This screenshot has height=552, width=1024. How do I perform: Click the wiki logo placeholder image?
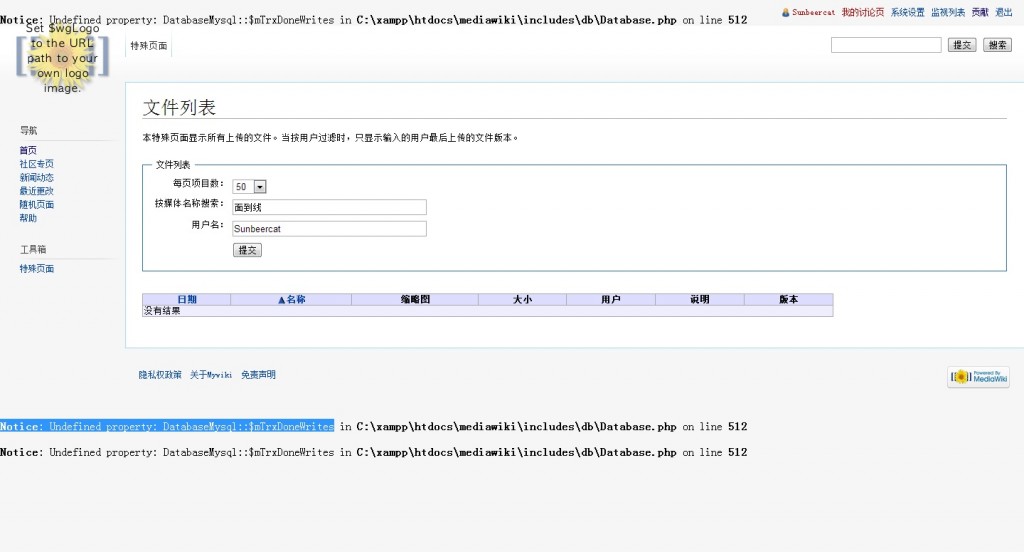point(61,59)
